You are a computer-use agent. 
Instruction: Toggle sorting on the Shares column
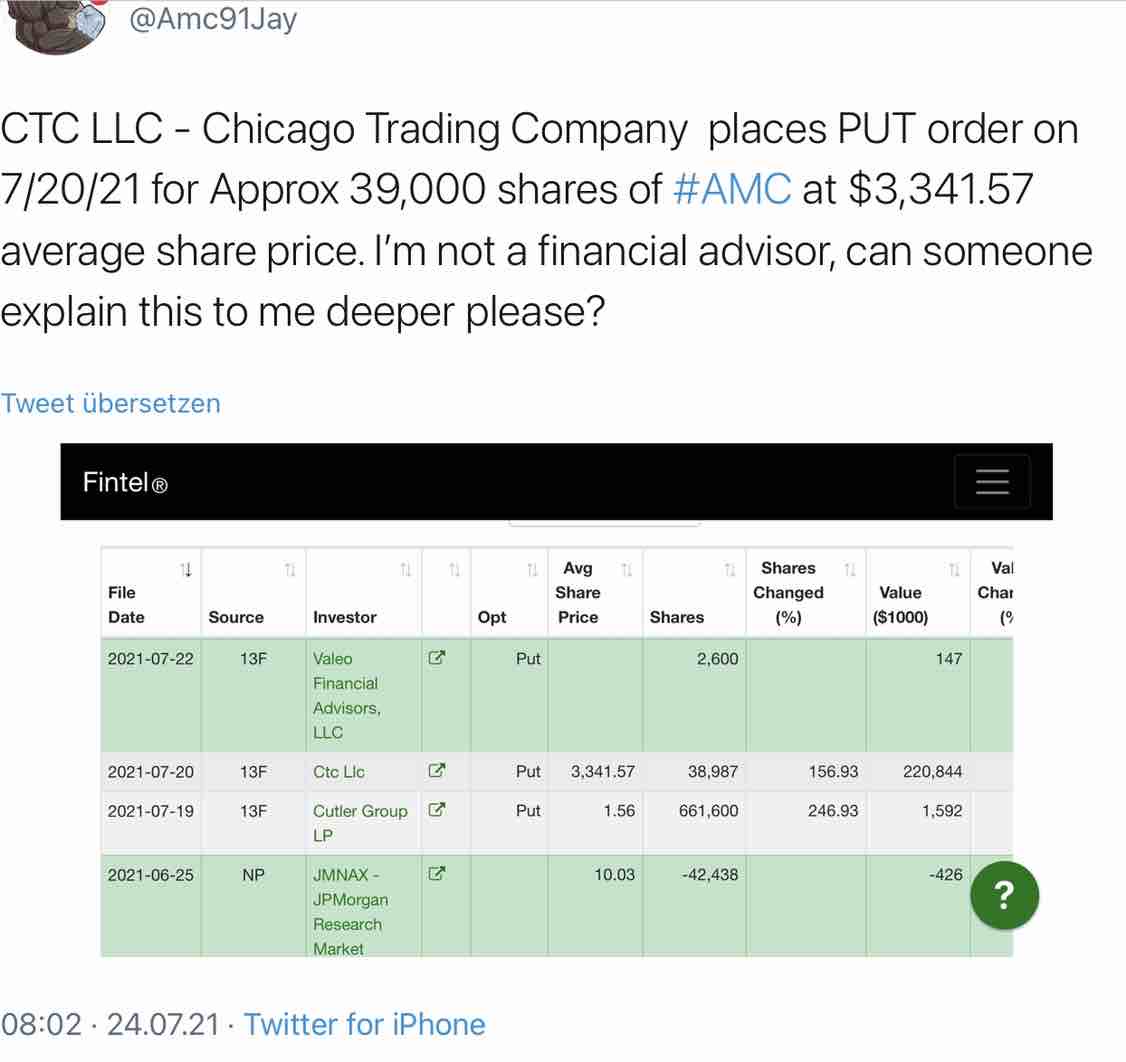point(728,568)
